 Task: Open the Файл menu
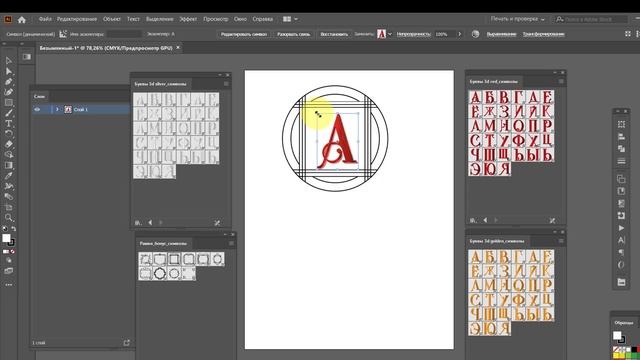(45, 19)
